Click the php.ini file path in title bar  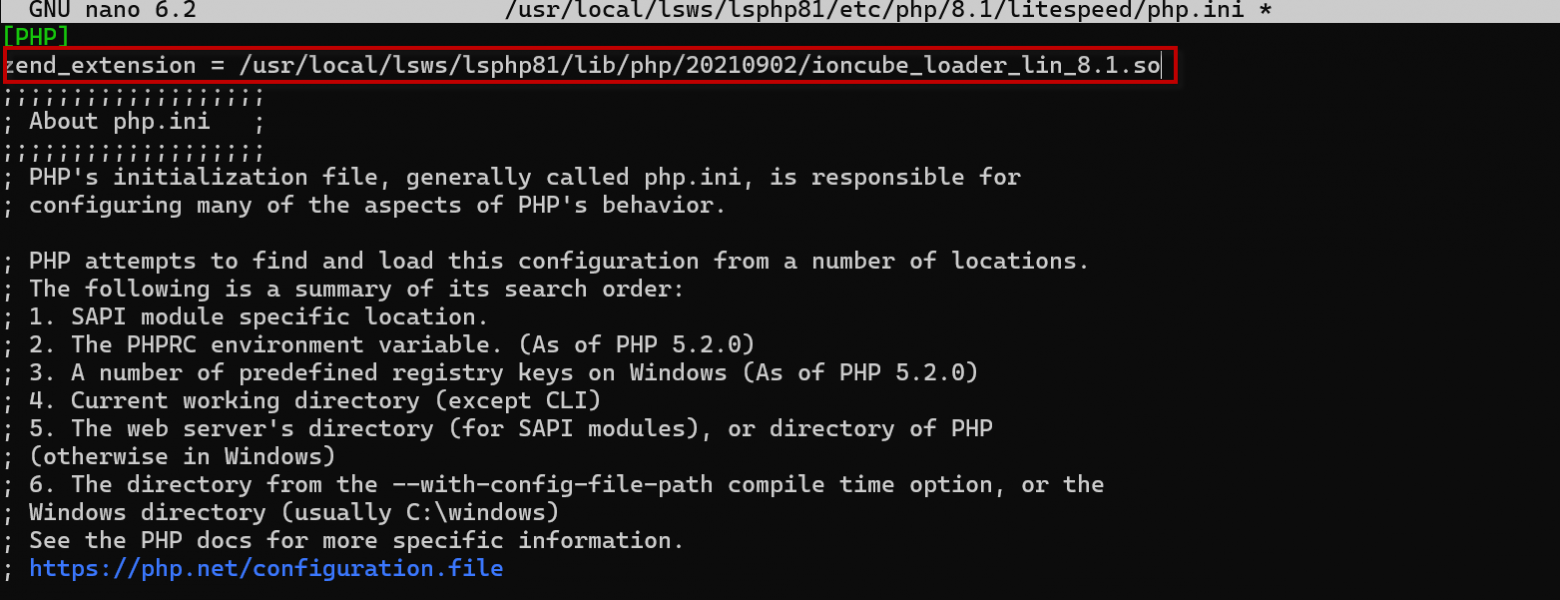click(x=879, y=11)
